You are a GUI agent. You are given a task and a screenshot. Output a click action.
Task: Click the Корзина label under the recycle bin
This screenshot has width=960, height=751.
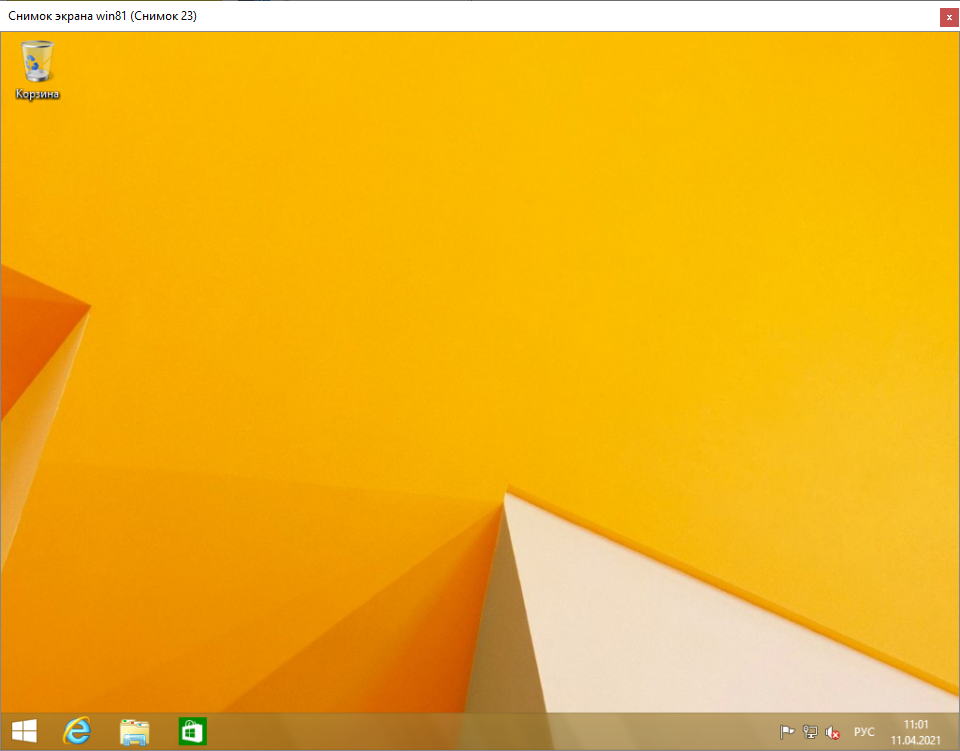pos(37,94)
